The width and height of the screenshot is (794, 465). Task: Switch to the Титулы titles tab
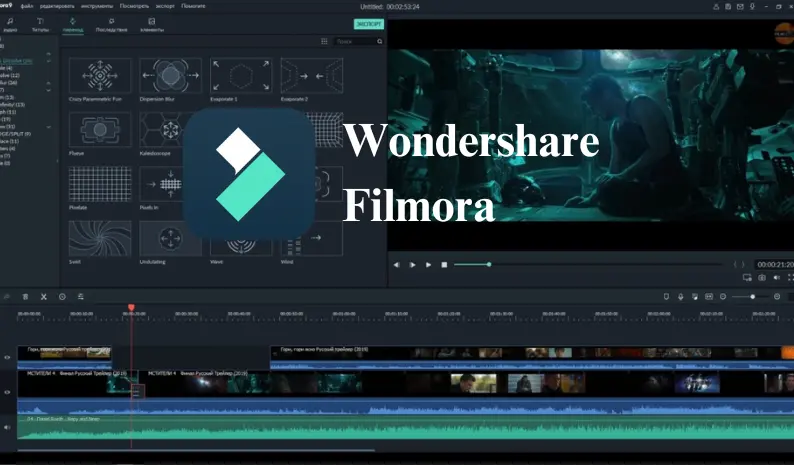[40, 25]
